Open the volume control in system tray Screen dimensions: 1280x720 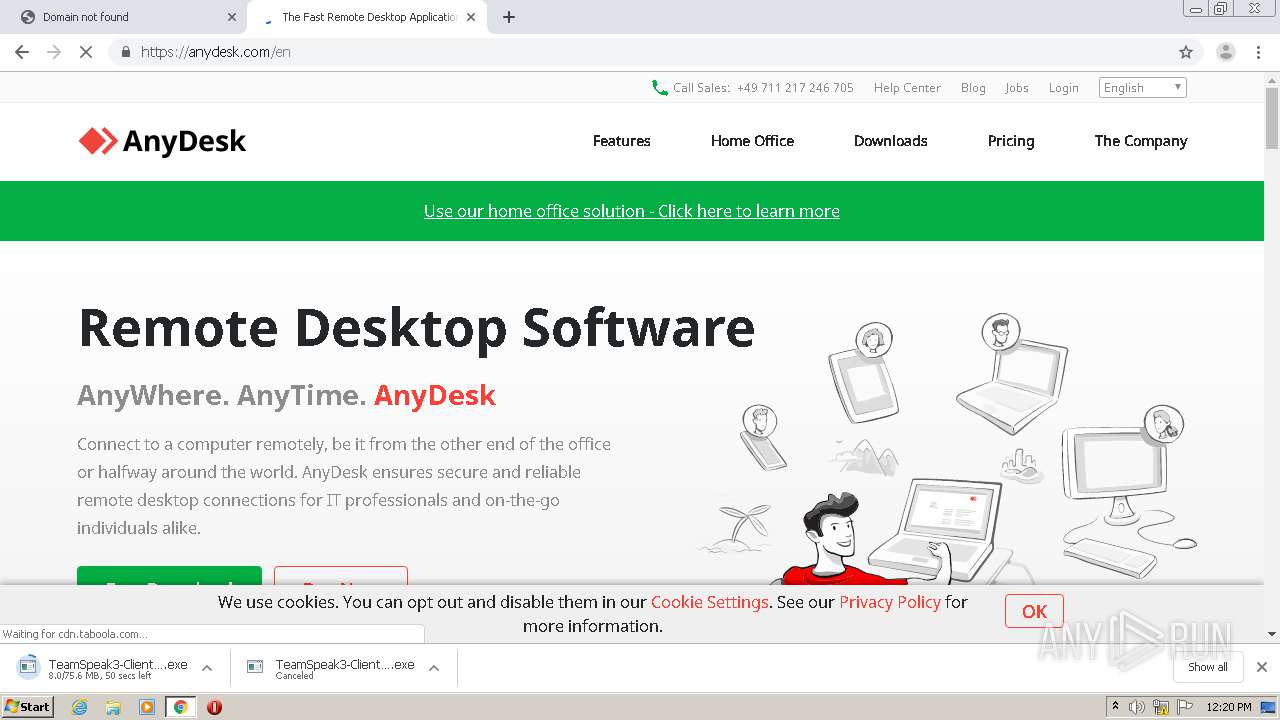point(1137,707)
